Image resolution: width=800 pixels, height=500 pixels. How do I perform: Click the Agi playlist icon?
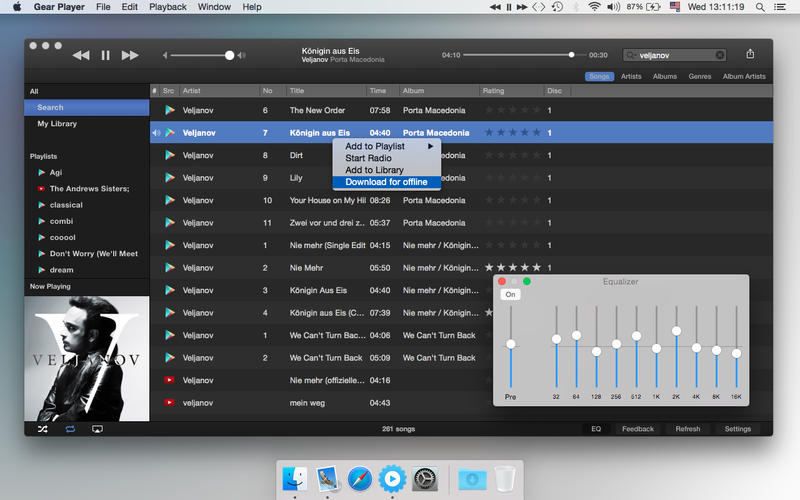pyautogui.click(x=42, y=172)
